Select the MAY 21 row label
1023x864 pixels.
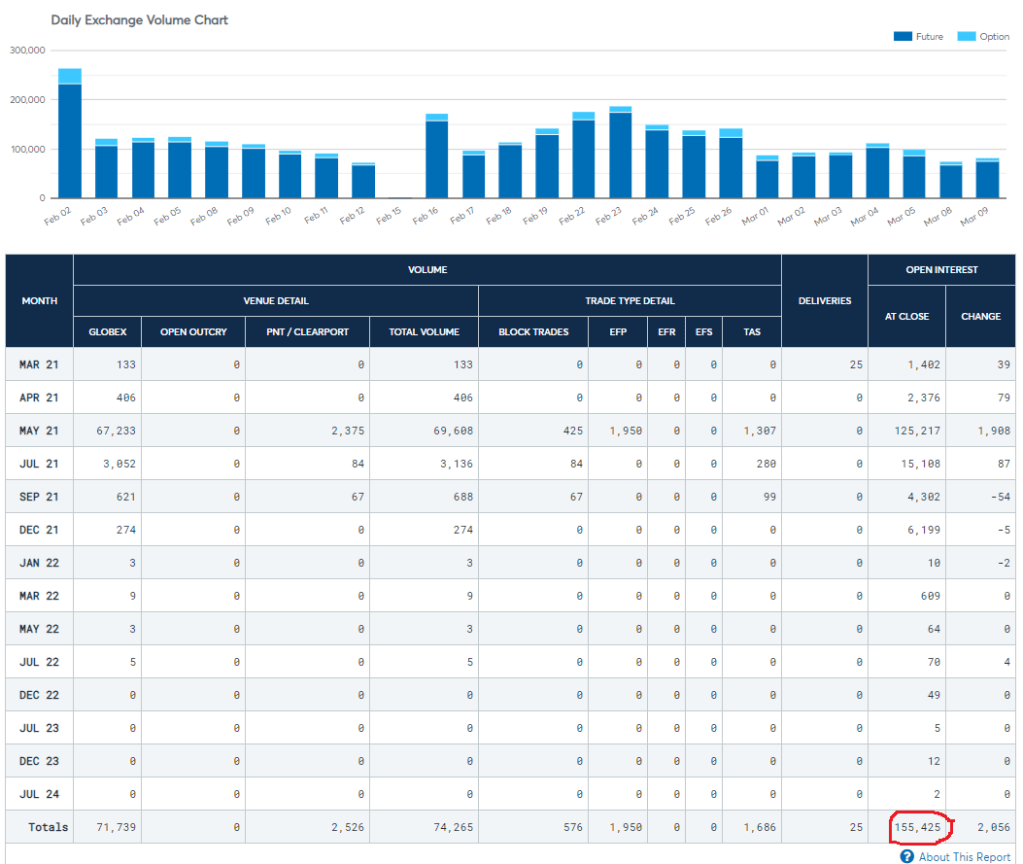point(39,430)
